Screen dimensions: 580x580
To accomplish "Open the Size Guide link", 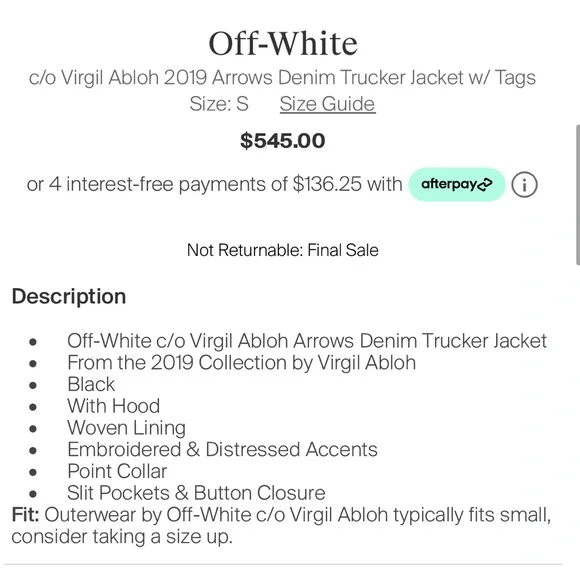I will tap(327, 104).
